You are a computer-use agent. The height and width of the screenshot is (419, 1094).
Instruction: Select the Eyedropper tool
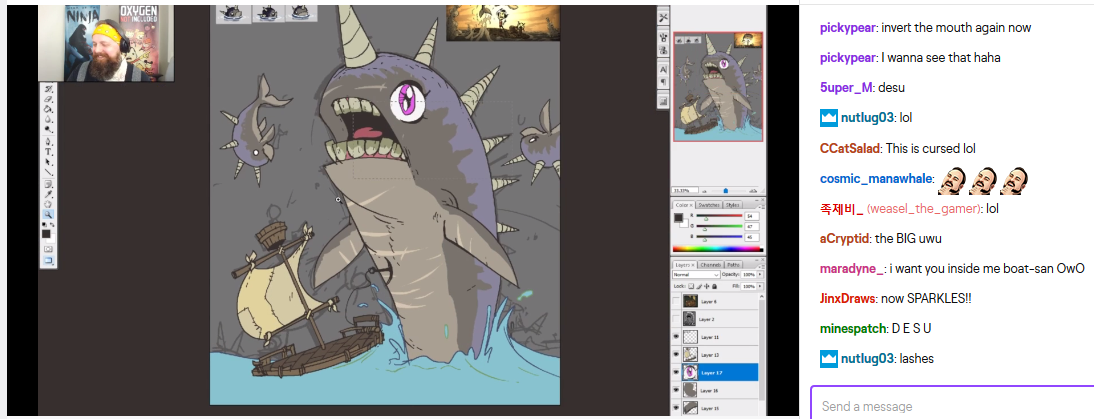(48, 194)
